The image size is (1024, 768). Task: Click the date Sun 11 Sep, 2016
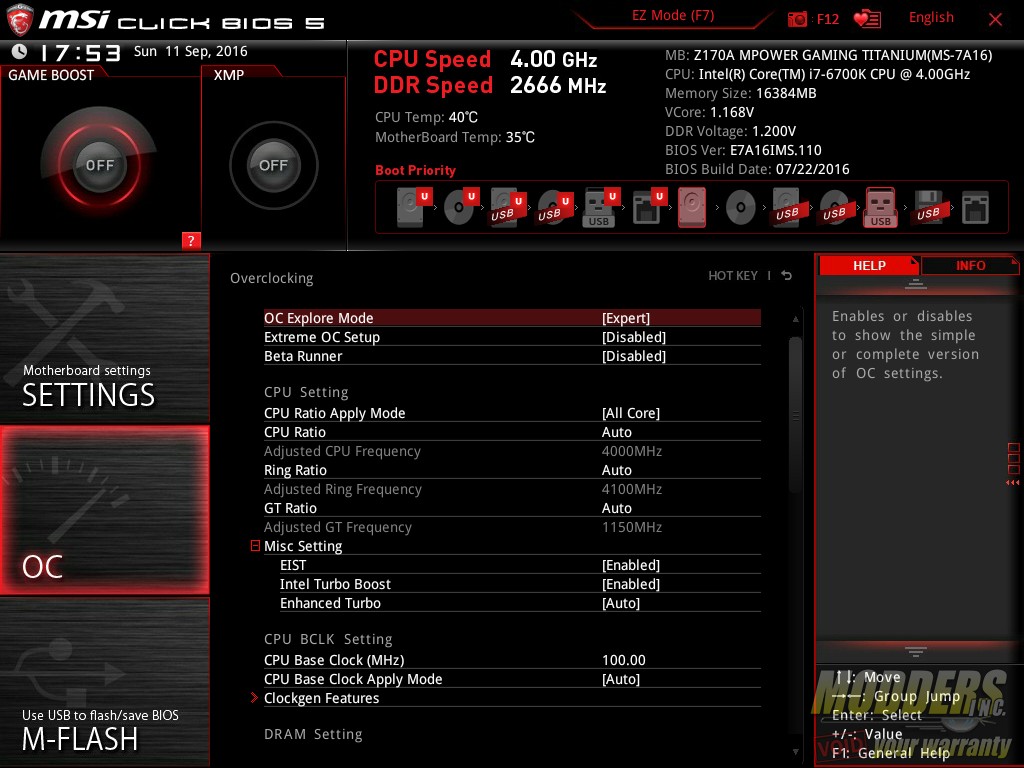pyautogui.click(x=191, y=51)
